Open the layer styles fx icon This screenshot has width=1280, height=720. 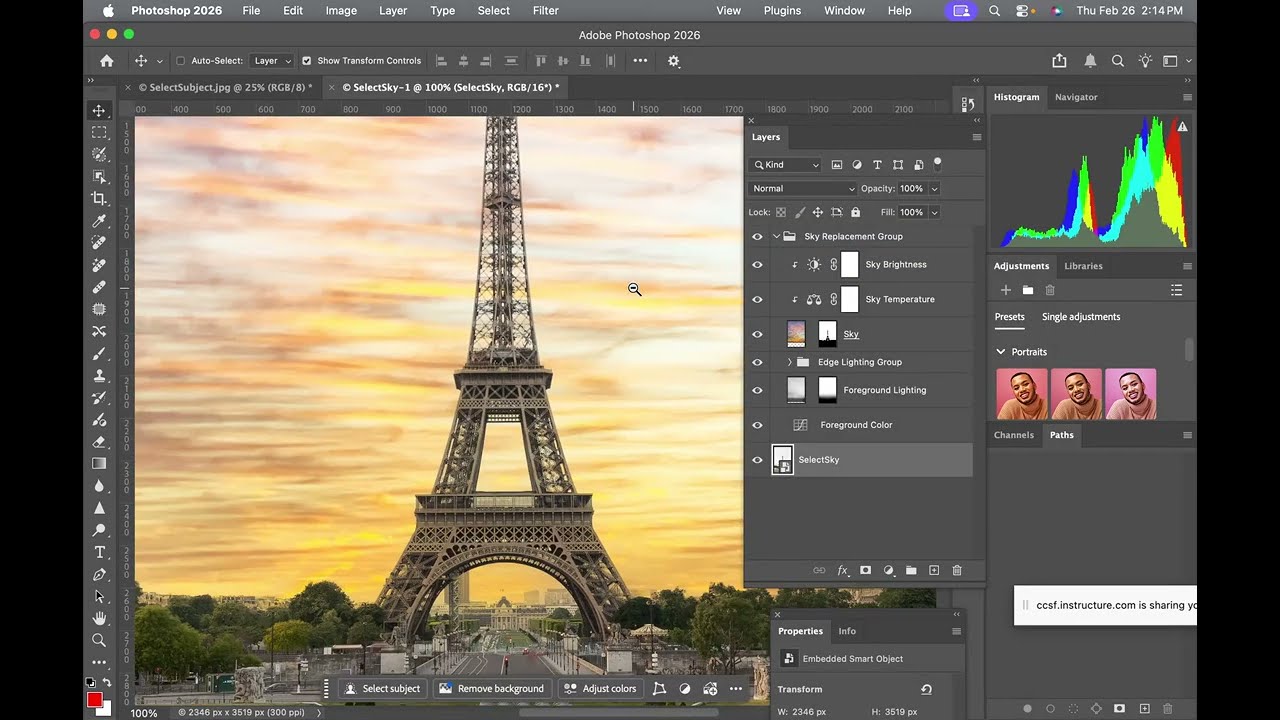point(842,570)
